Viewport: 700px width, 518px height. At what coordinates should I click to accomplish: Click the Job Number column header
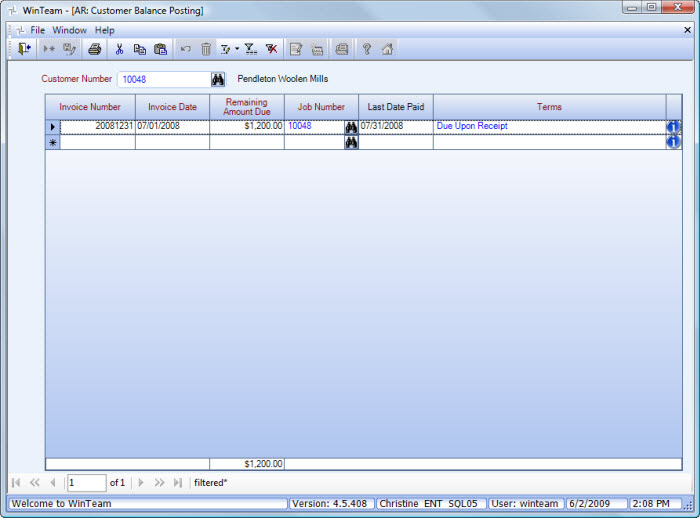[x=321, y=107]
